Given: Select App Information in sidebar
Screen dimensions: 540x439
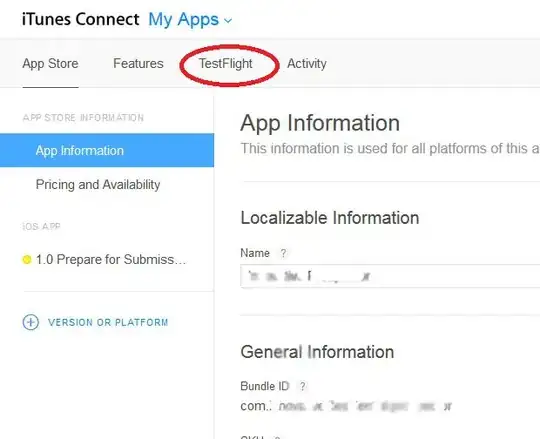Looking at the screenshot, I should [107, 150].
